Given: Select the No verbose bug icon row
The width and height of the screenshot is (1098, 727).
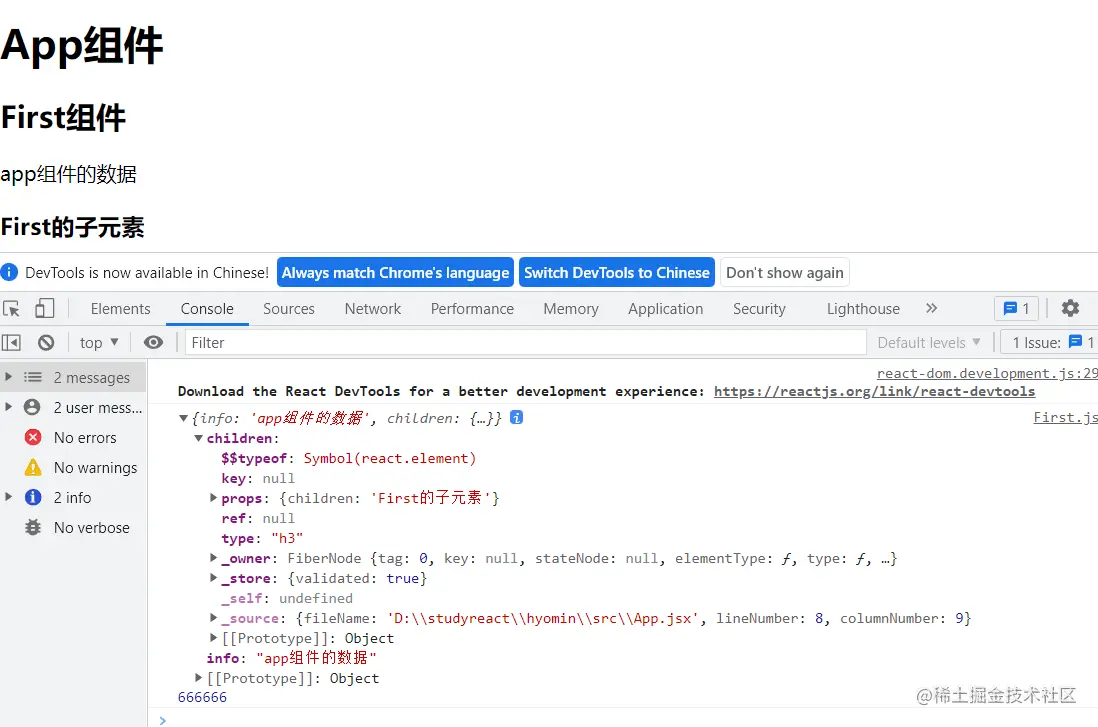Looking at the screenshot, I should (73, 527).
